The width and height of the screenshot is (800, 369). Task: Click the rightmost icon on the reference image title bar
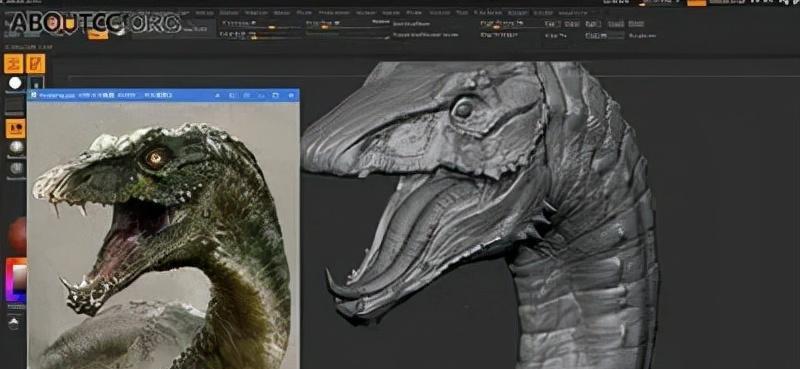pyautogui.click(x=291, y=95)
